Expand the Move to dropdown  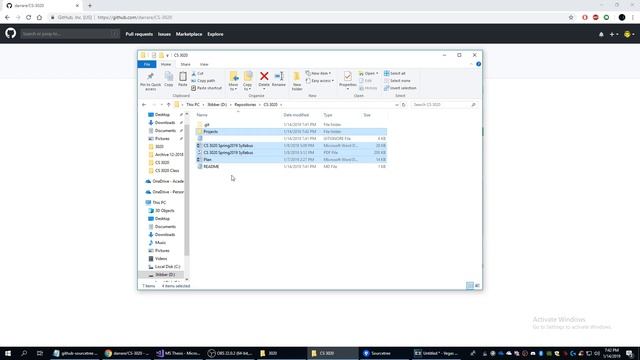click(233, 89)
